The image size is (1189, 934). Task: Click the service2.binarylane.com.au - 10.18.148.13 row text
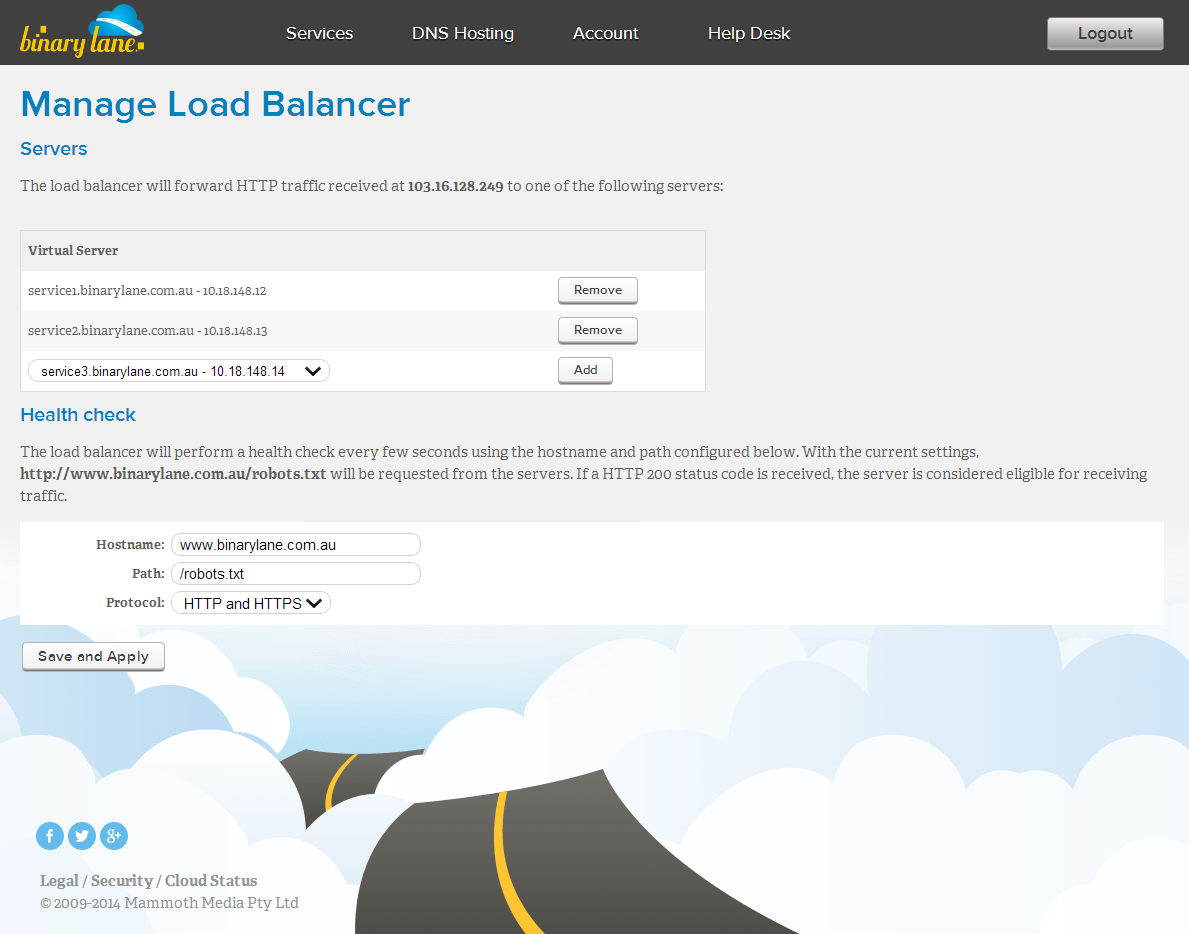(x=147, y=331)
